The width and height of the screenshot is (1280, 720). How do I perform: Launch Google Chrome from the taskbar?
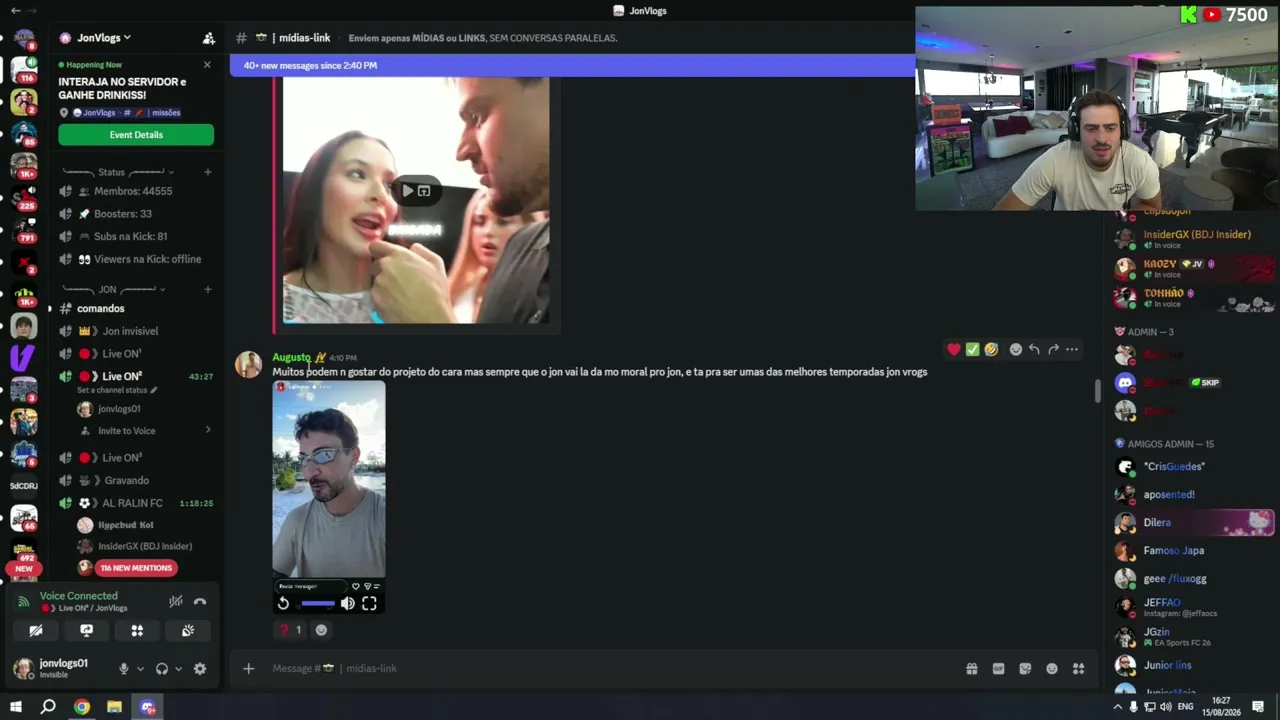pyautogui.click(x=82, y=707)
